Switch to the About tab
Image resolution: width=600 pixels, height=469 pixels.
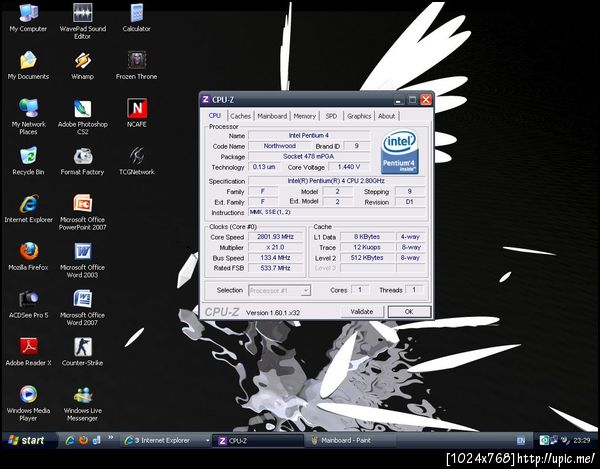click(386, 116)
